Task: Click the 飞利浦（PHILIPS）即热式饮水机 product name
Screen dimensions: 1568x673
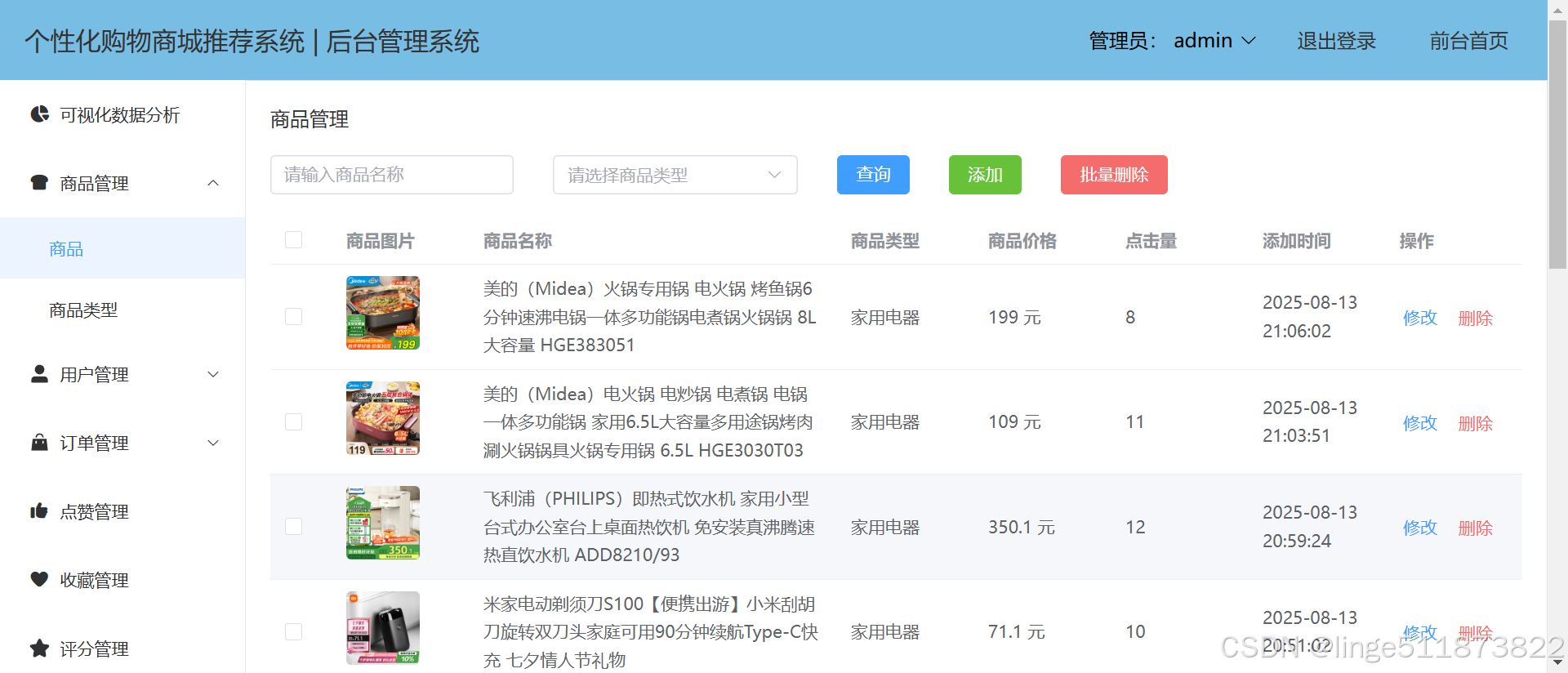Action: pyautogui.click(x=649, y=527)
